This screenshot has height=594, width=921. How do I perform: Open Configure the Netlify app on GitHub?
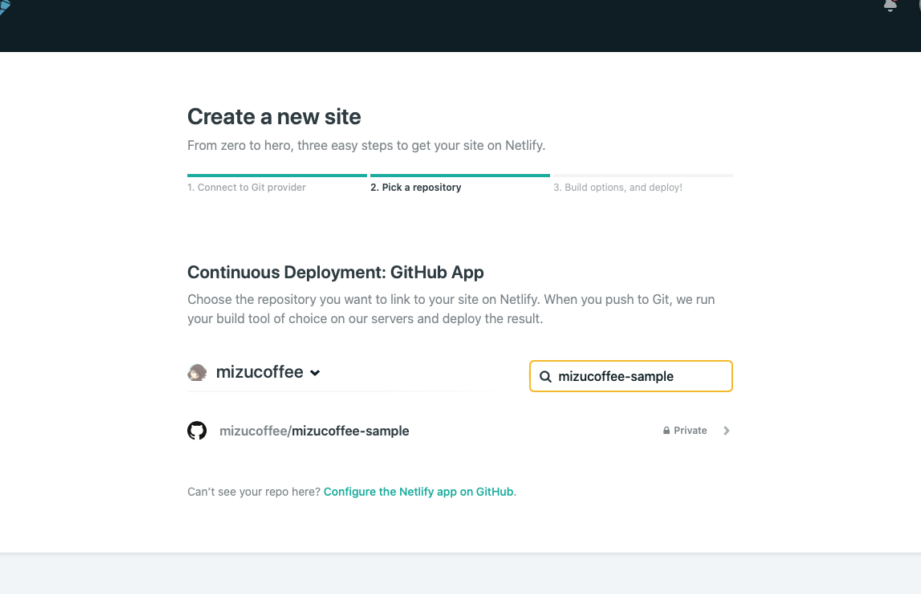[x=418, y=492]
